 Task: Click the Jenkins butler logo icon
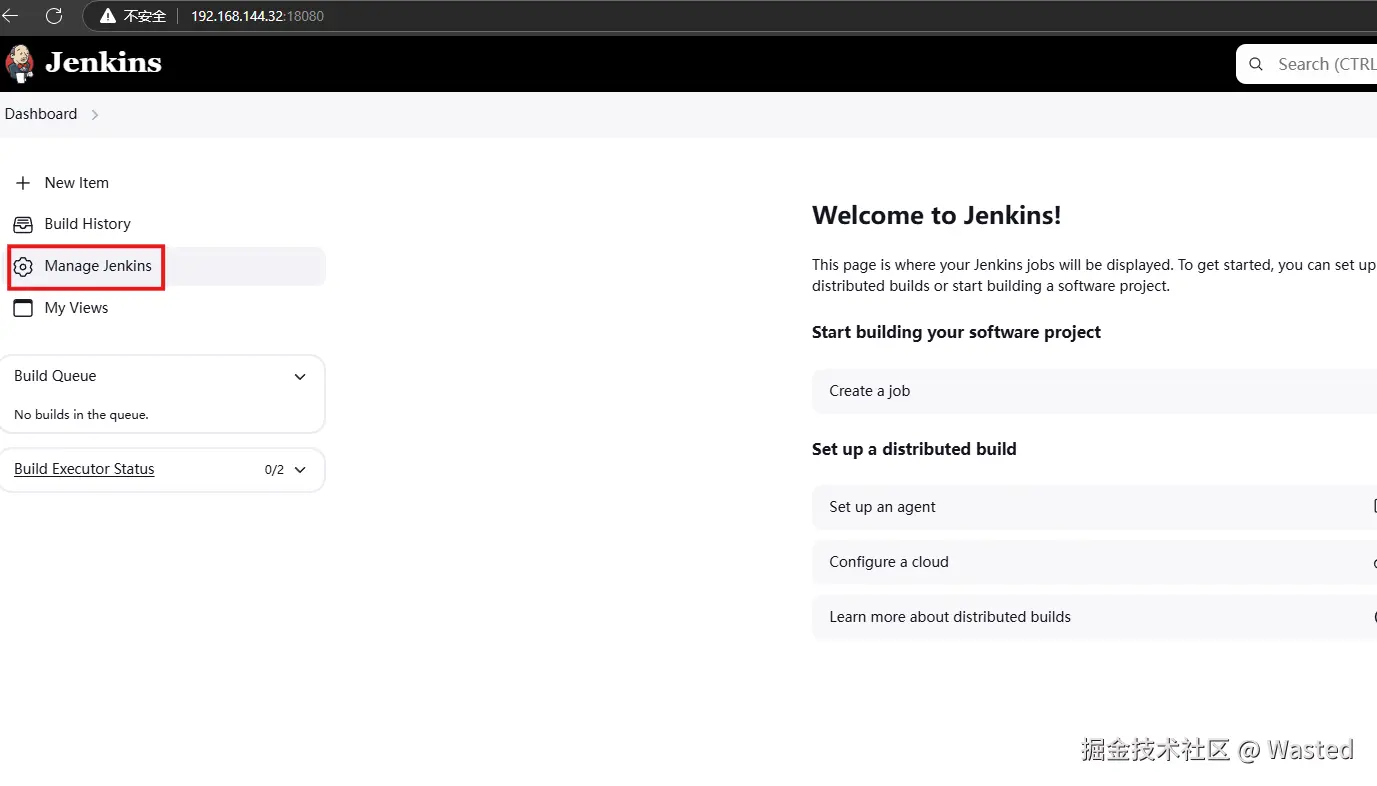(x=19, y=63)
